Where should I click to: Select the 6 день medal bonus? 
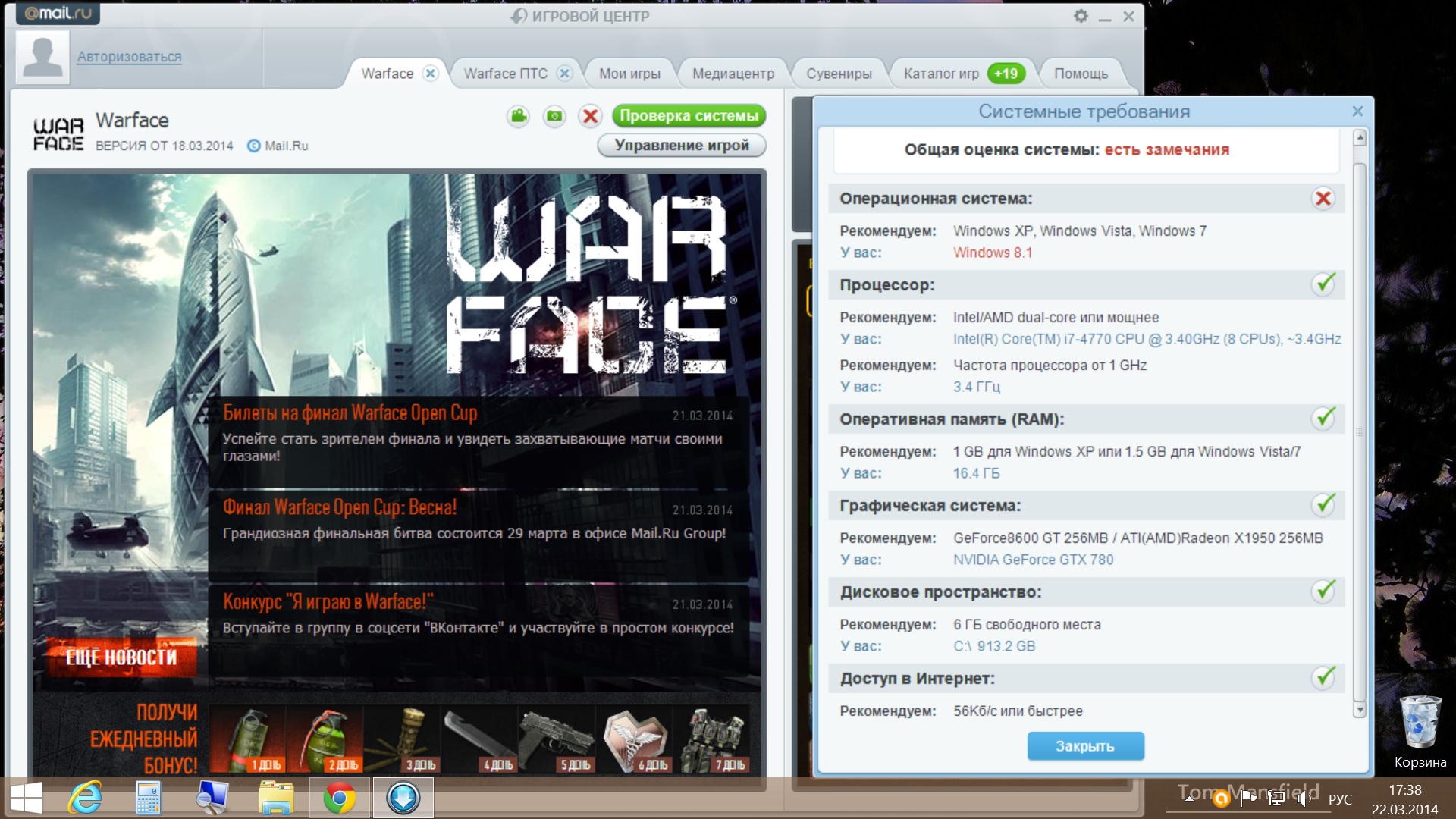tap(634, 739)
